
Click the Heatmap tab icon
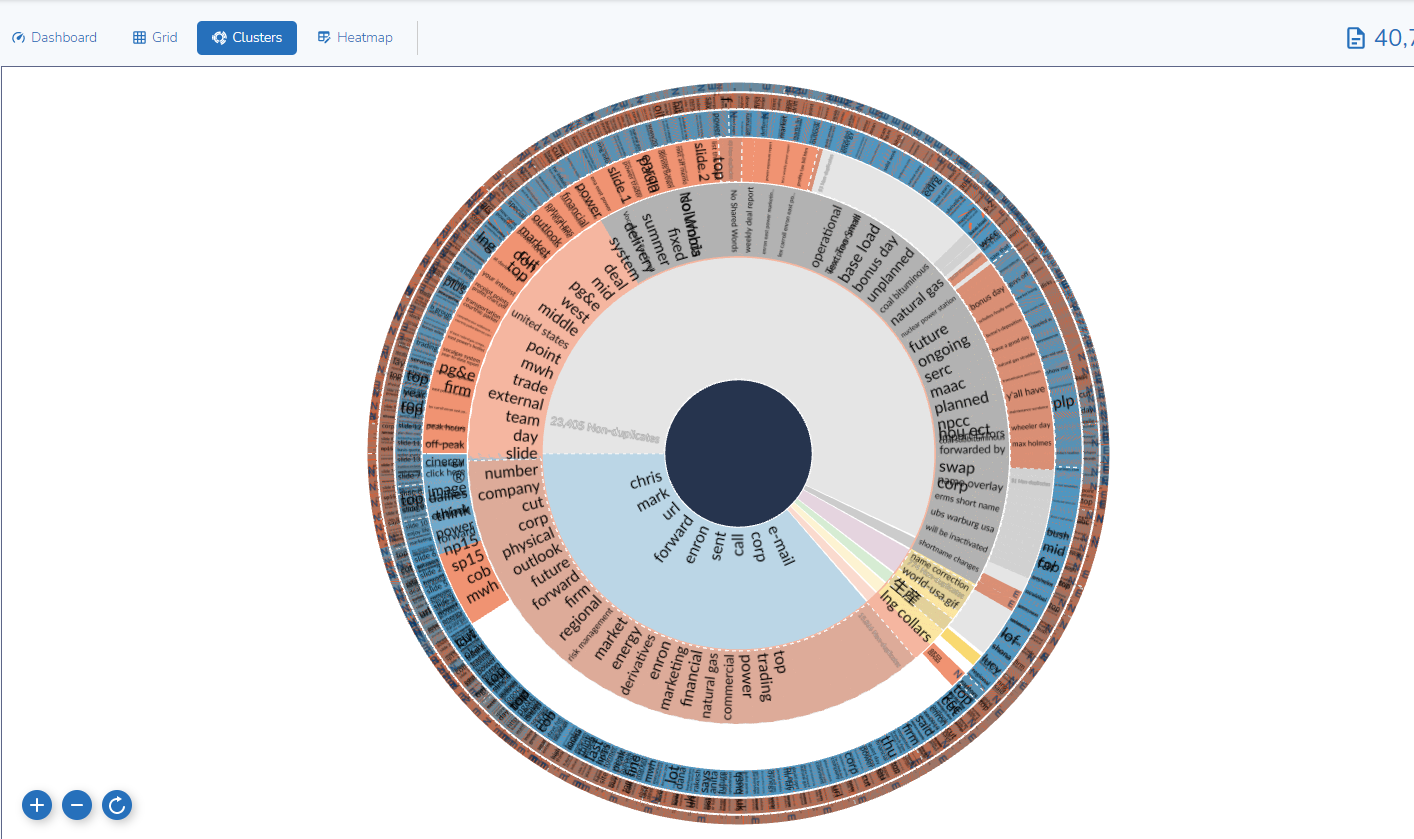324,38
